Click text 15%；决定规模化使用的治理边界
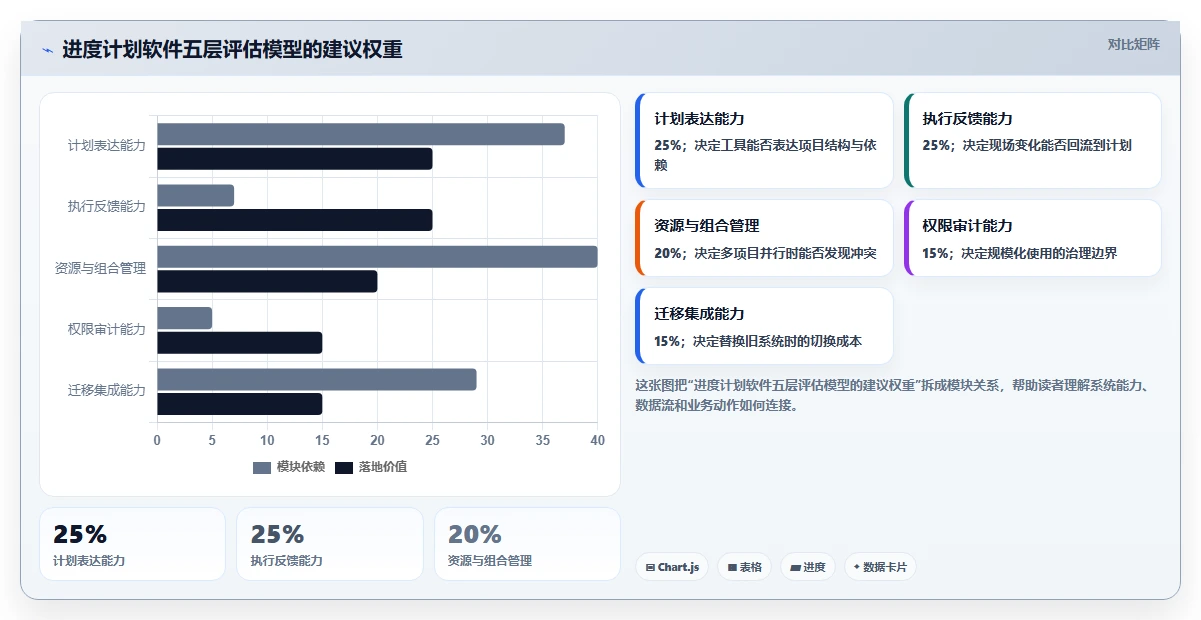This screenshot has height=620, width=1201. [x=1019, y=253]
